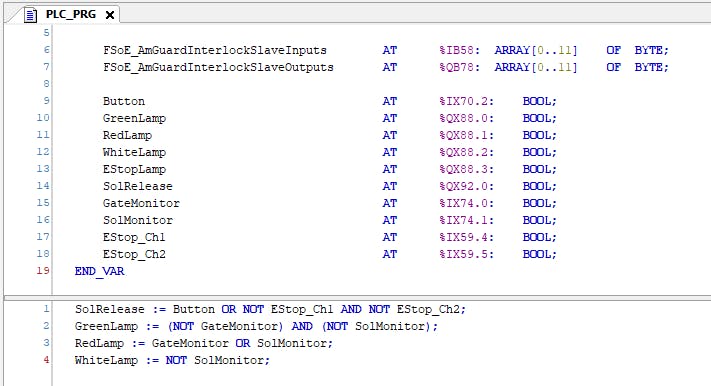The height and width of the screenshot is (386, 711).
Task: Click the PLC_PRG document icon
Action: [x=30, y=15]
